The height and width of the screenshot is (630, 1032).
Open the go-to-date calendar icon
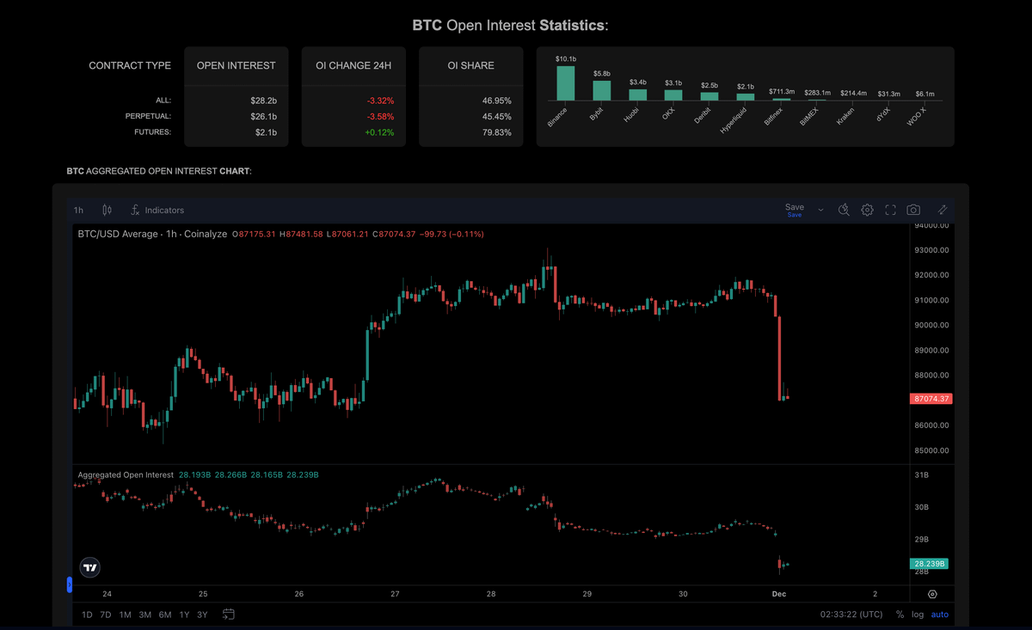pos(228,614)
